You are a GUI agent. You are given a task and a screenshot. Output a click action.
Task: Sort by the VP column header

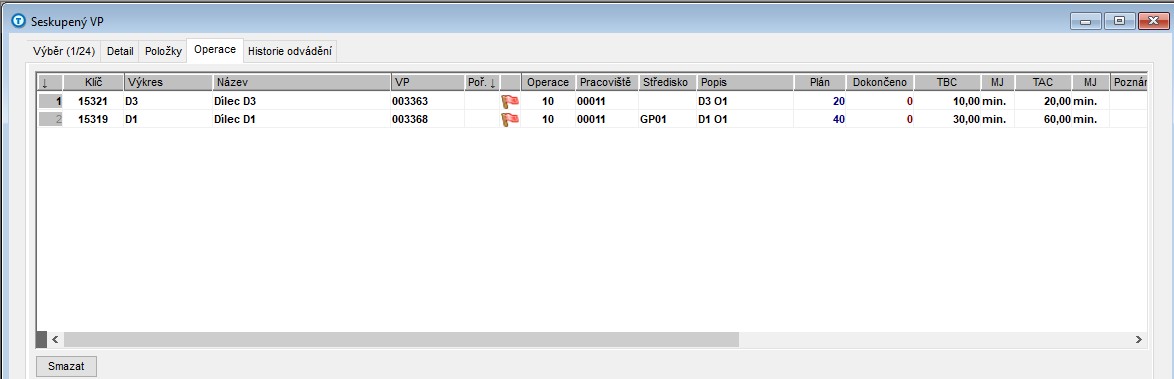pyautogui.click(x=428, y=82)
